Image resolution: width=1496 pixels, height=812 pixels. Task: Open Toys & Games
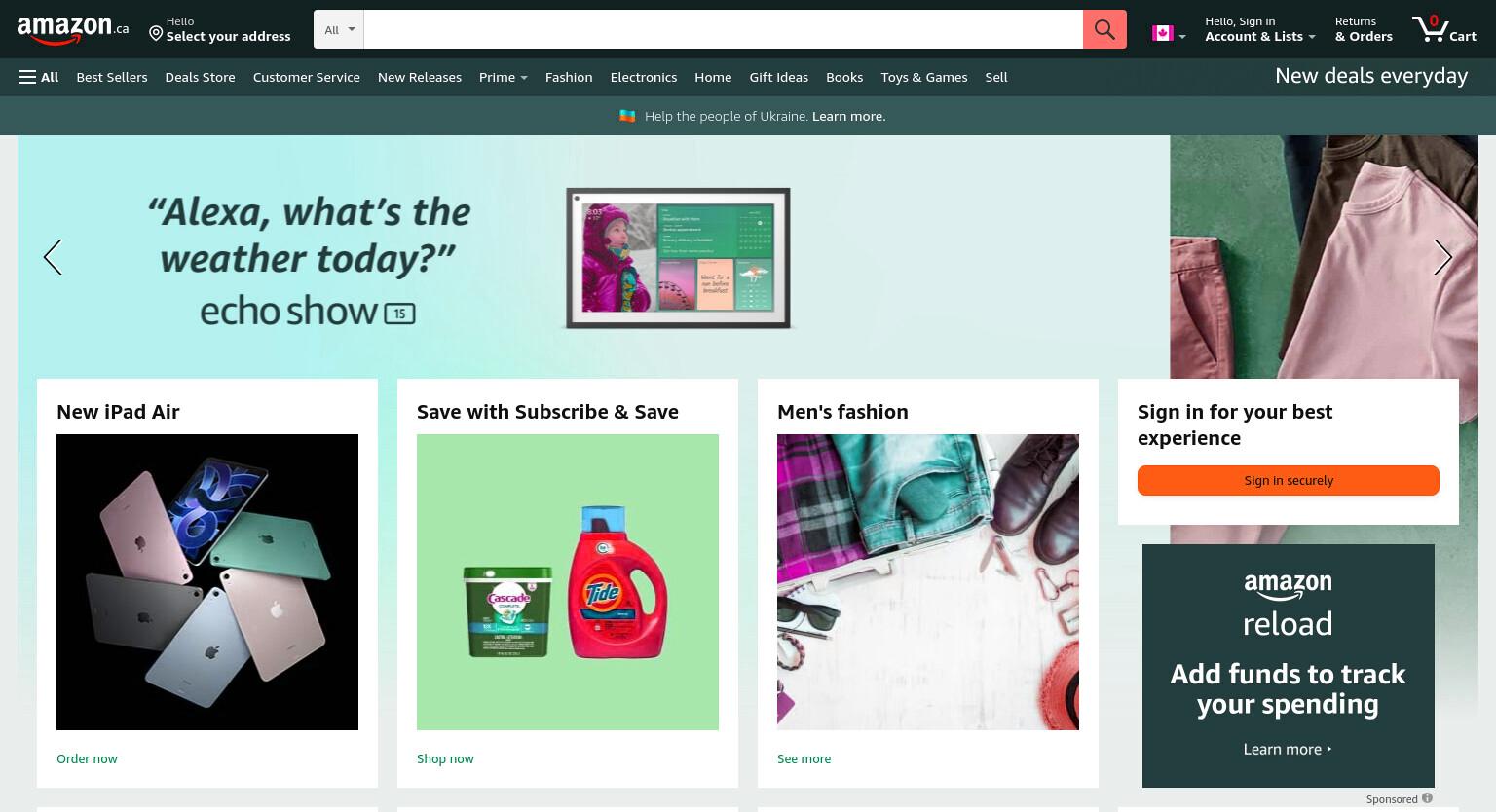point(923,77)
